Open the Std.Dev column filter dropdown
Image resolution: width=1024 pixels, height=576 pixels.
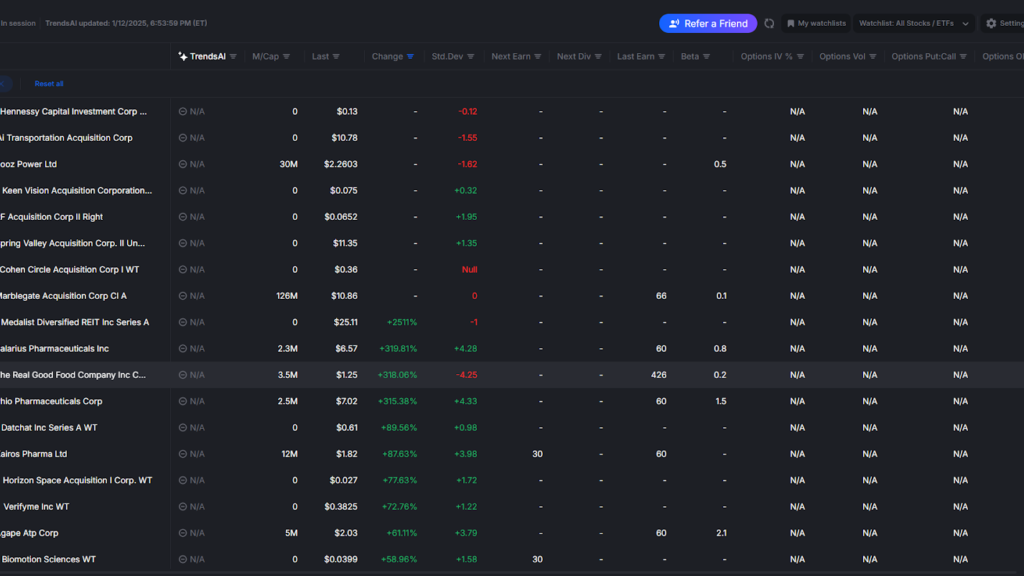coord(470,56)
